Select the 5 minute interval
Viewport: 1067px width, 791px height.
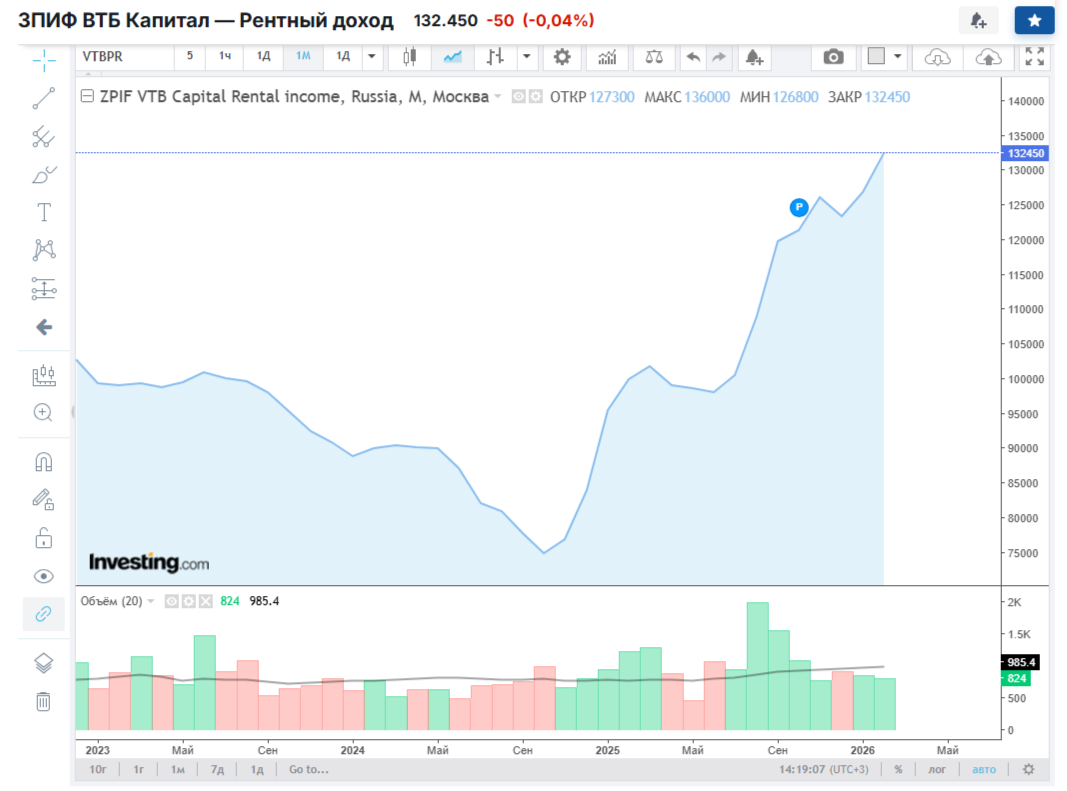[x=190, y=56]
